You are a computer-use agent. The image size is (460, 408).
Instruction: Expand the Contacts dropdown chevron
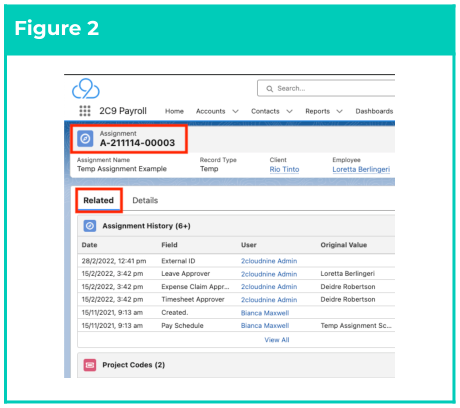(289, 111)
